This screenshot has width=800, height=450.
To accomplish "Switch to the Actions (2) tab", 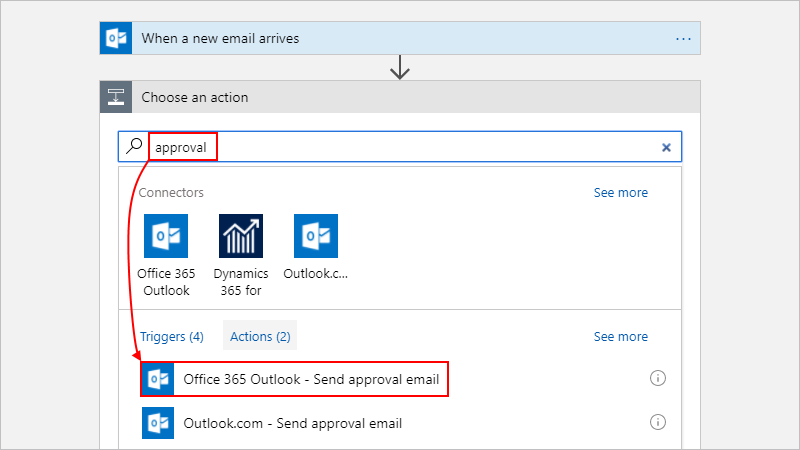I will tap(260, 335).
